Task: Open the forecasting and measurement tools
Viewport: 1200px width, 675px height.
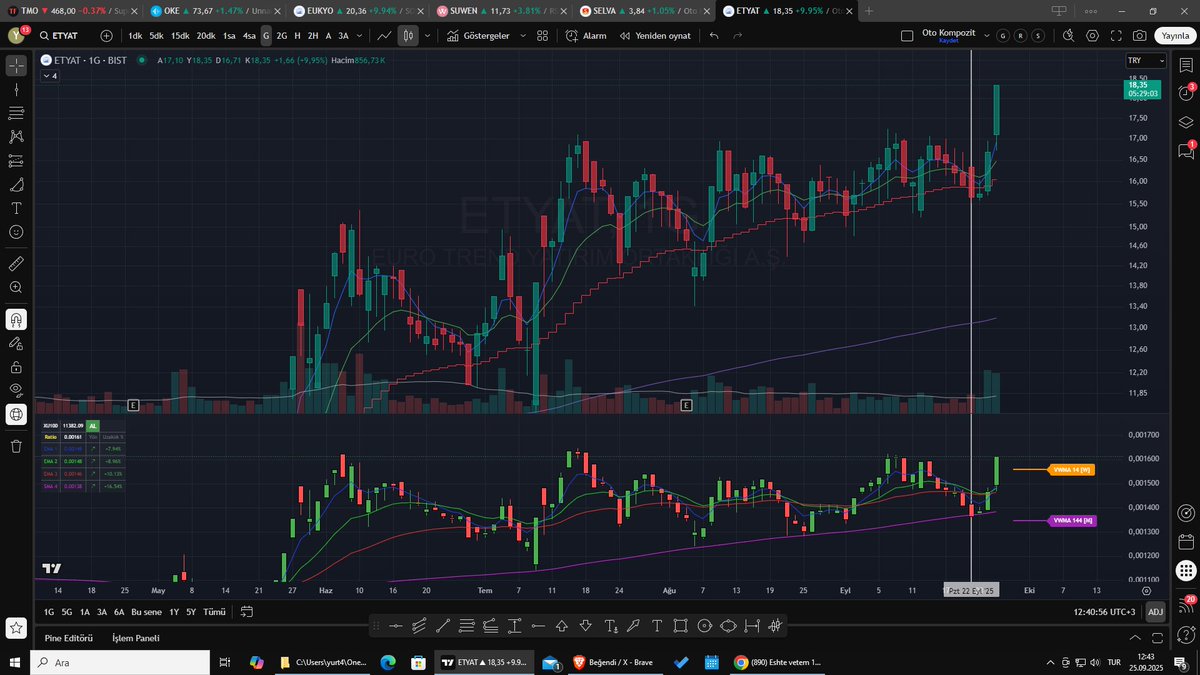Action: pyautogui.click(x=16, y=160)
